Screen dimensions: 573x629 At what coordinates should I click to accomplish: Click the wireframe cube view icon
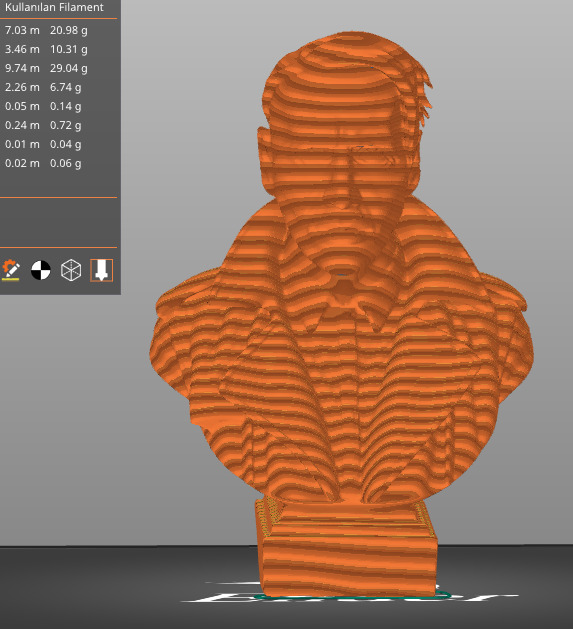pos(71,270)
